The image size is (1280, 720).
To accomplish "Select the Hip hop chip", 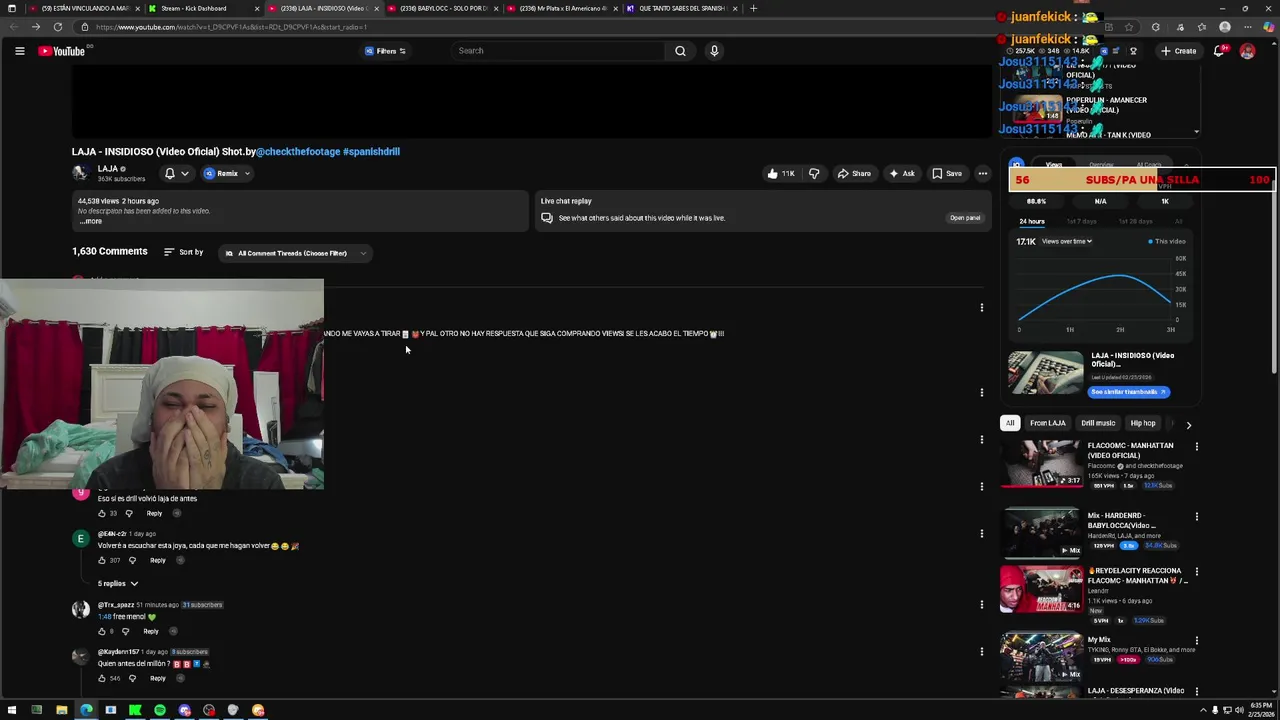I will pyautogui.click(x=1143, y=423).
